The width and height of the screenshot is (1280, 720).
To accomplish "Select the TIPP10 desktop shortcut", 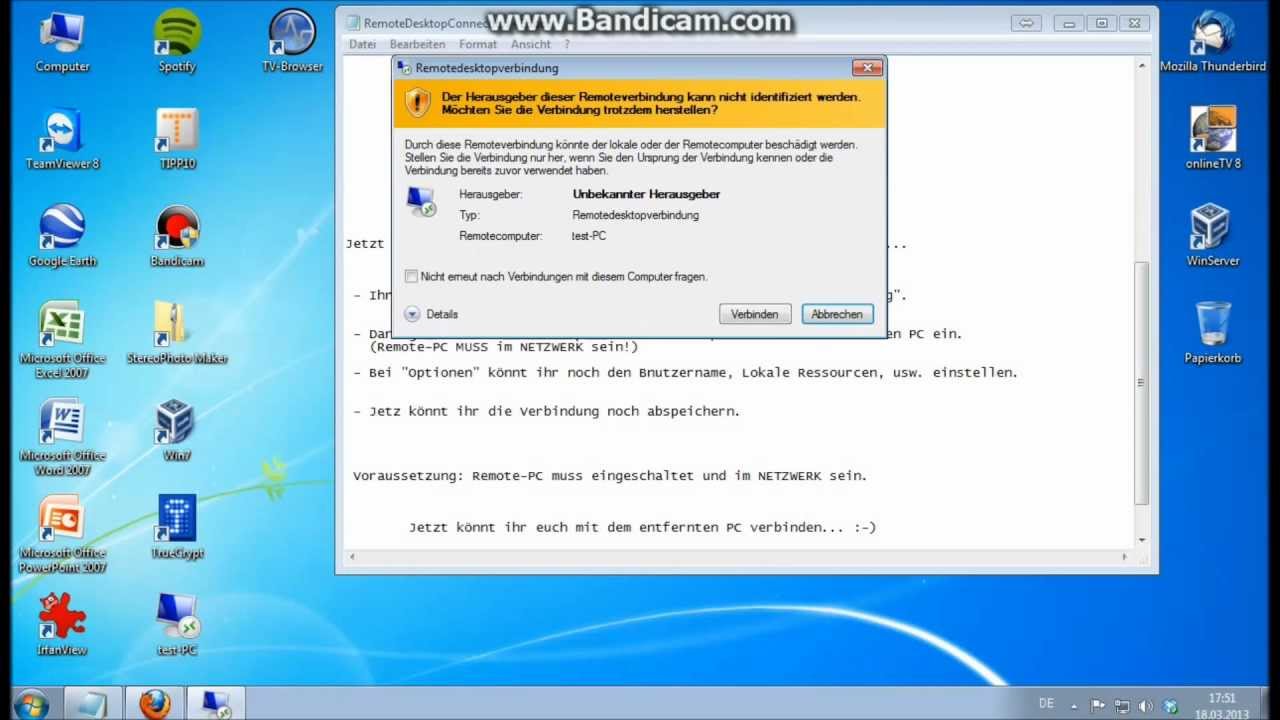I will (177, 139).
